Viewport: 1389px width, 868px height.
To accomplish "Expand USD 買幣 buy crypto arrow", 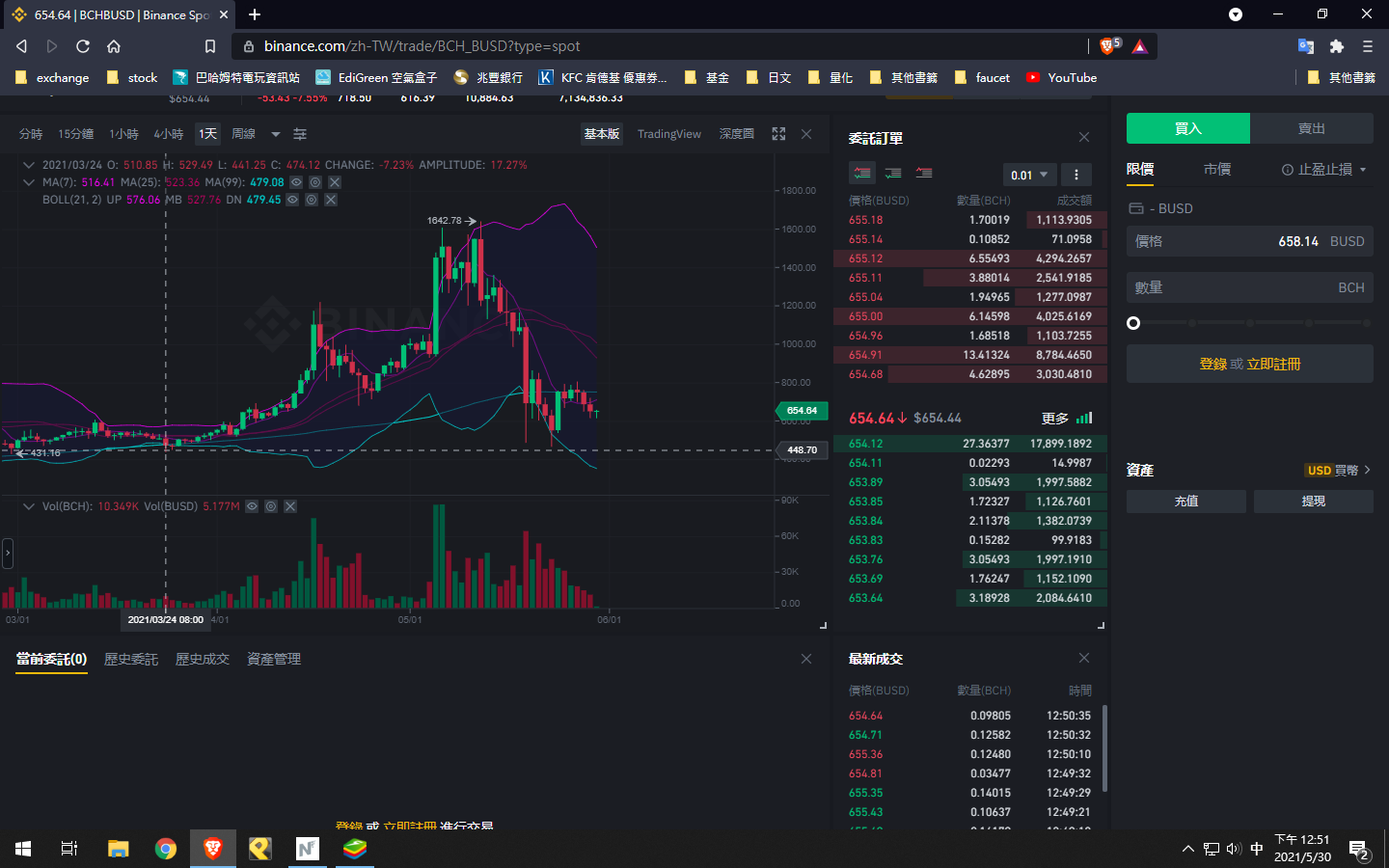I will tap(1368, 470).
